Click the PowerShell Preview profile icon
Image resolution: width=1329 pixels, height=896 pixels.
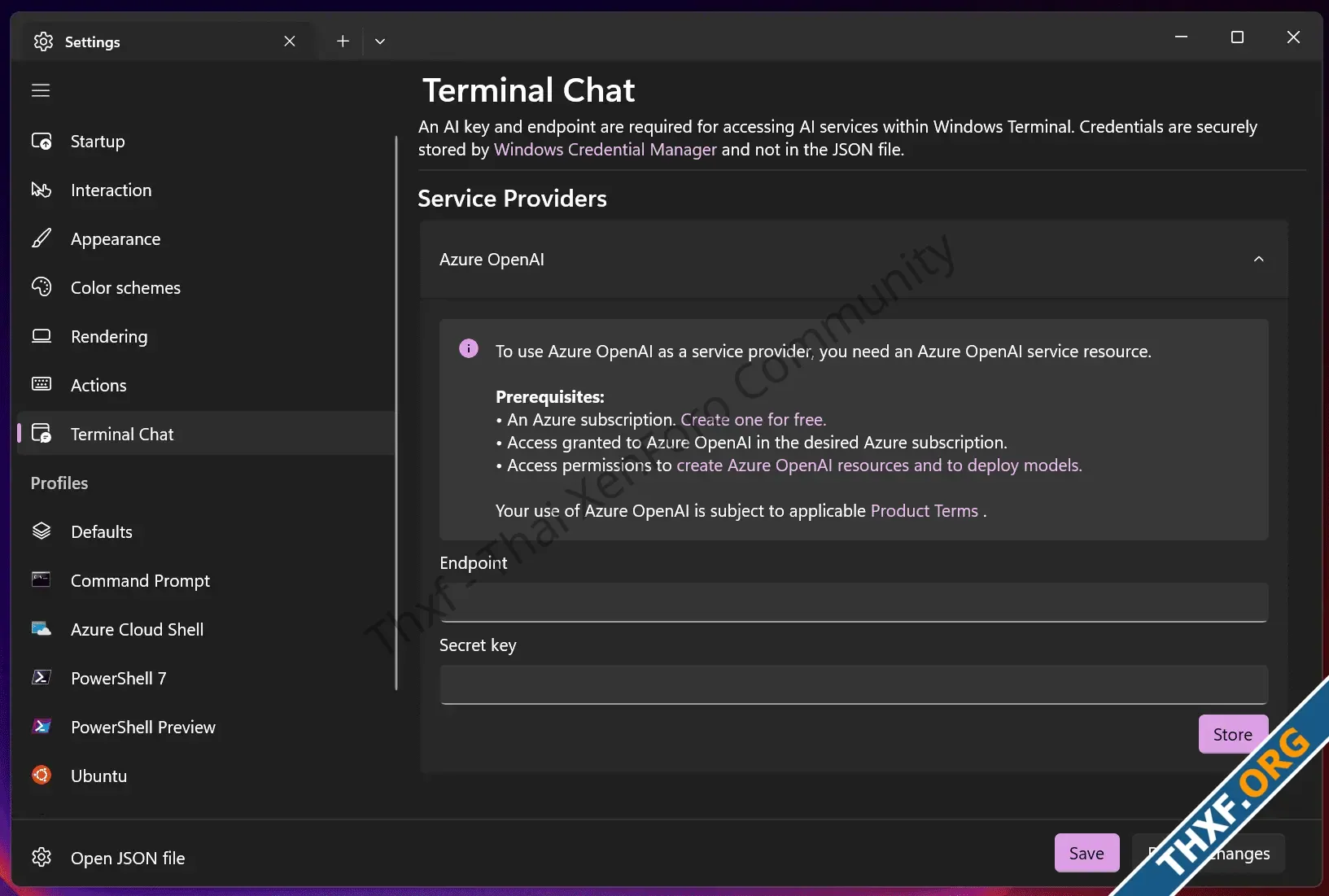tap(42, 726)
